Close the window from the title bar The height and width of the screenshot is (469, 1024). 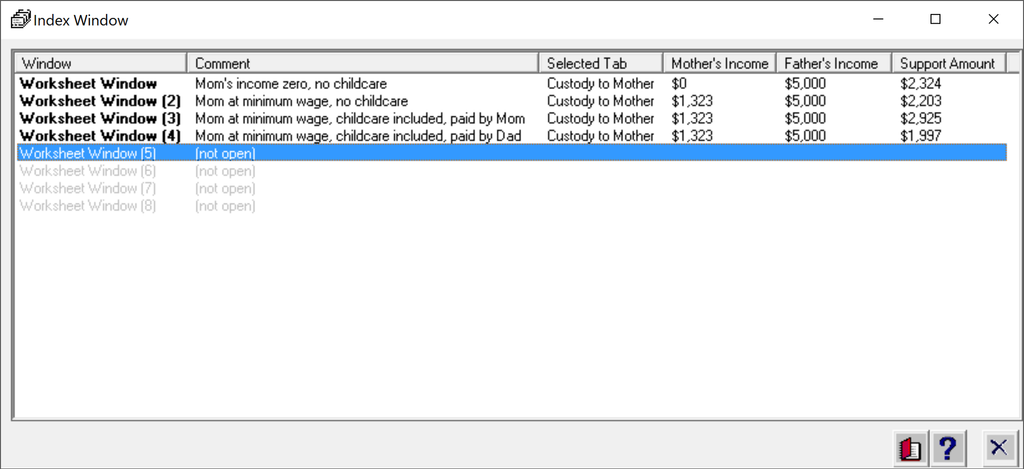994,19
